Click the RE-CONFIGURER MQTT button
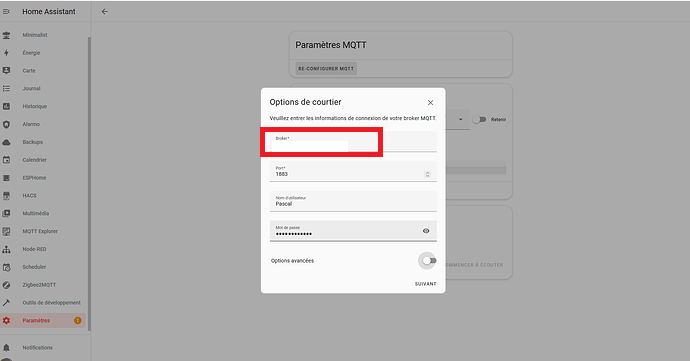 click(326, 69)
